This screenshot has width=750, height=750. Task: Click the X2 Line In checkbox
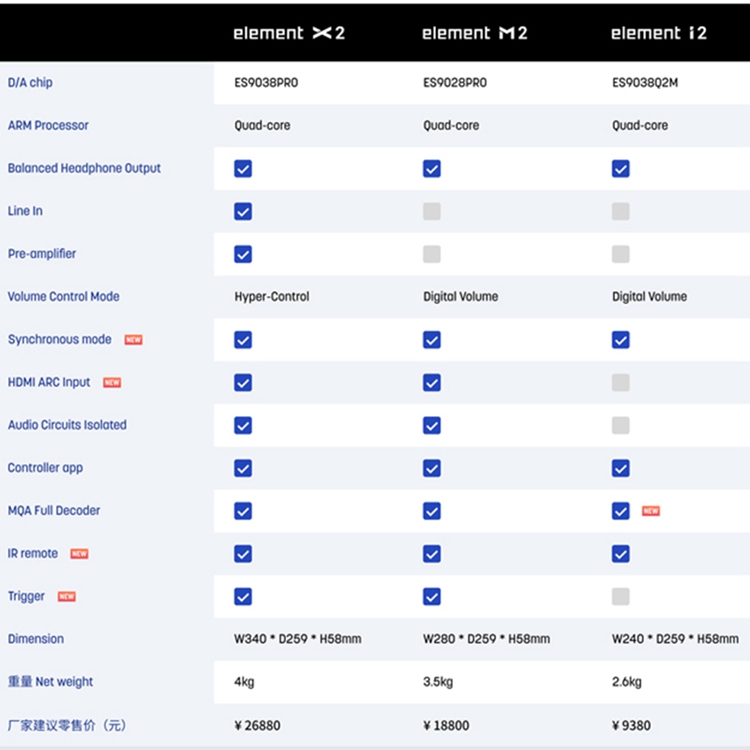pyautogui.click(x=243, y=211)
